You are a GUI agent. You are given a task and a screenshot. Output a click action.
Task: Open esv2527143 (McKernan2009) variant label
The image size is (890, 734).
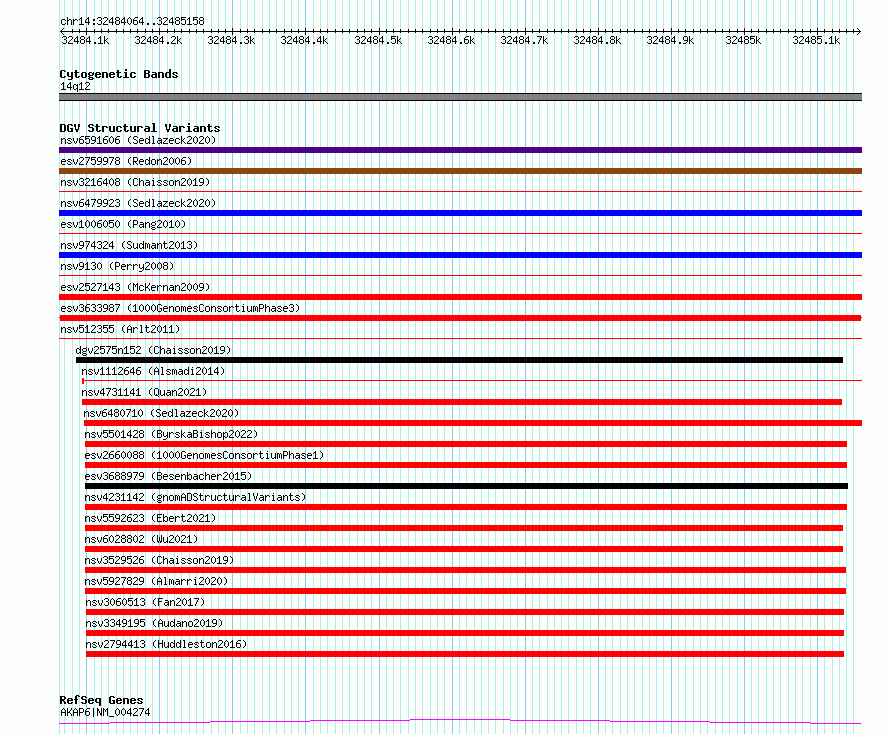coord(135,287)
